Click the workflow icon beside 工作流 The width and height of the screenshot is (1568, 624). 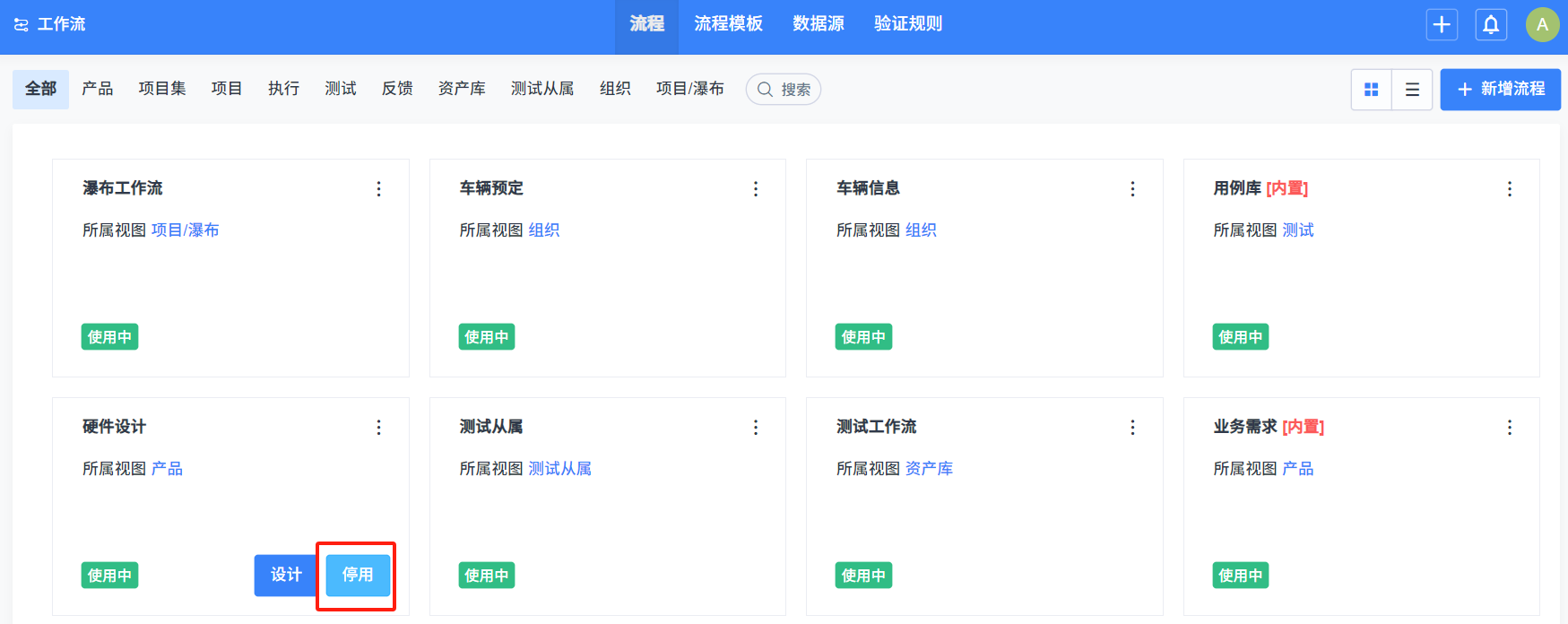pyautogui.click(x=21, y=25)
